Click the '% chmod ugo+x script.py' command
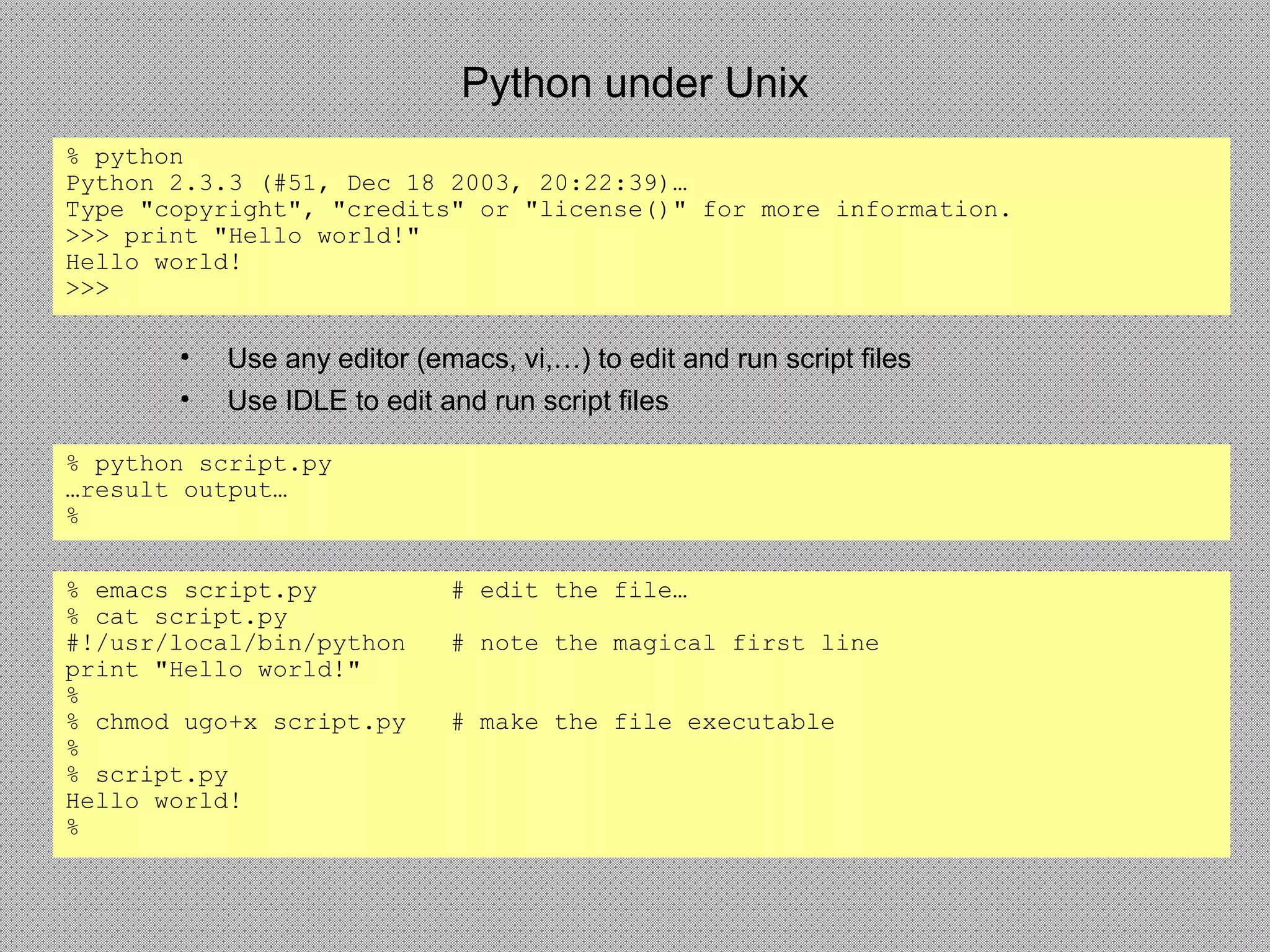Screen dimensions: 1270x952 click(x=236, y=723)
